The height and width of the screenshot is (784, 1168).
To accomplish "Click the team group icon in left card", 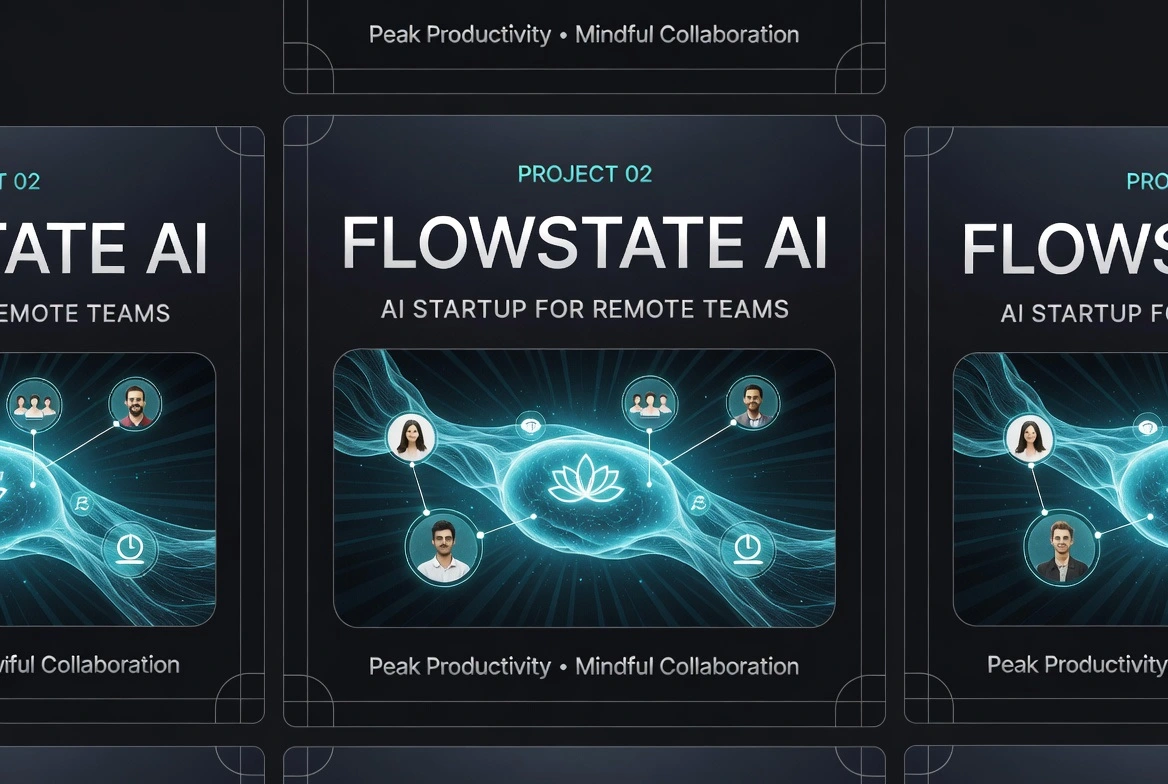I will [34, 405].
